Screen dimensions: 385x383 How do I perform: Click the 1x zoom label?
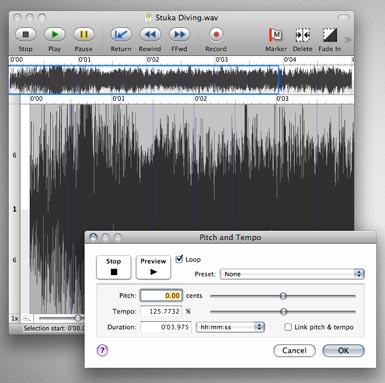click(x=15, y=318)
